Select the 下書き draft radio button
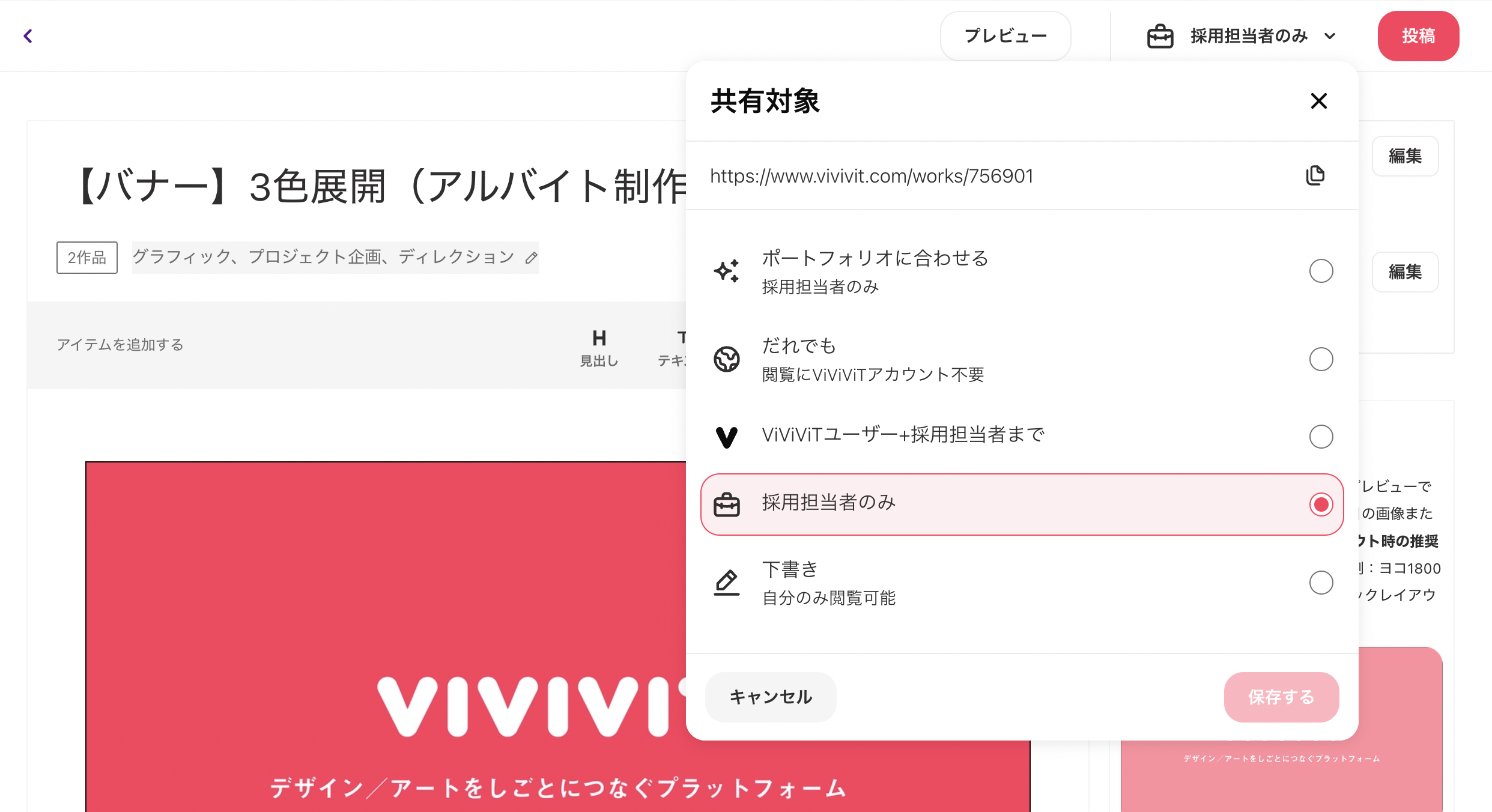1492x812 pixels. pyautogui.click(x=1321, y=583)
